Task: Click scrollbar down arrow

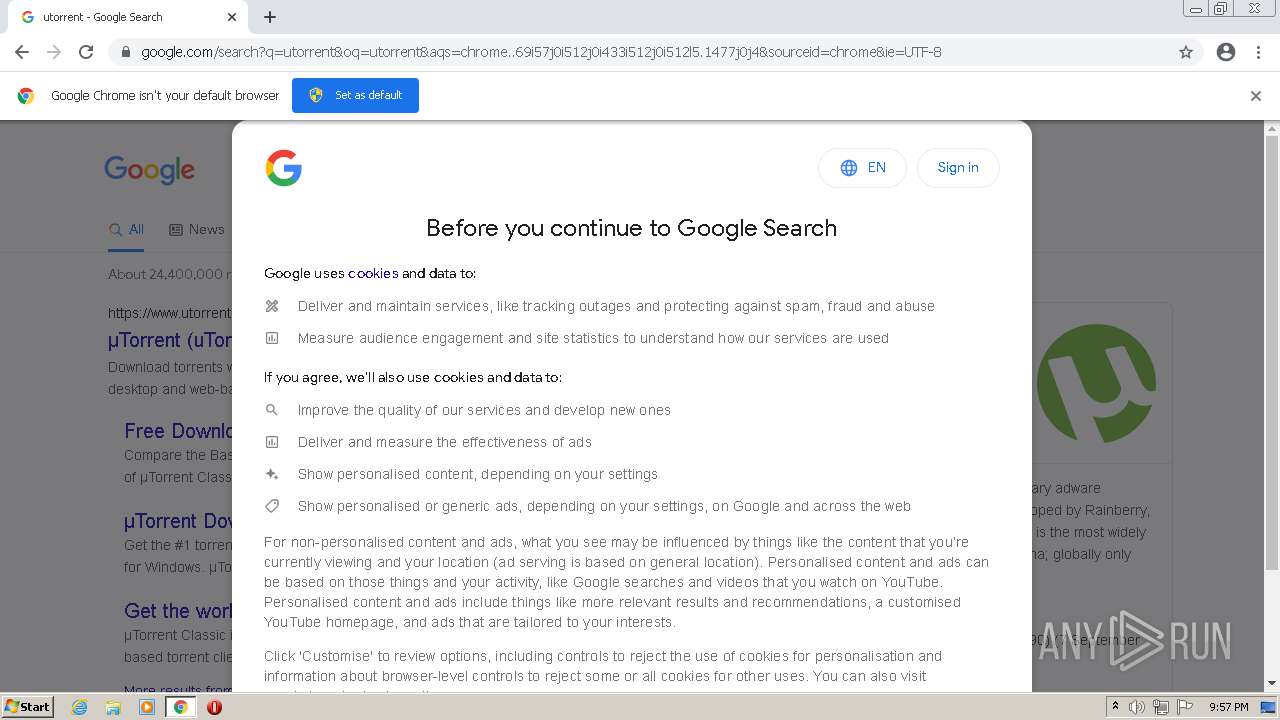Action: (x=1272, y=684)
